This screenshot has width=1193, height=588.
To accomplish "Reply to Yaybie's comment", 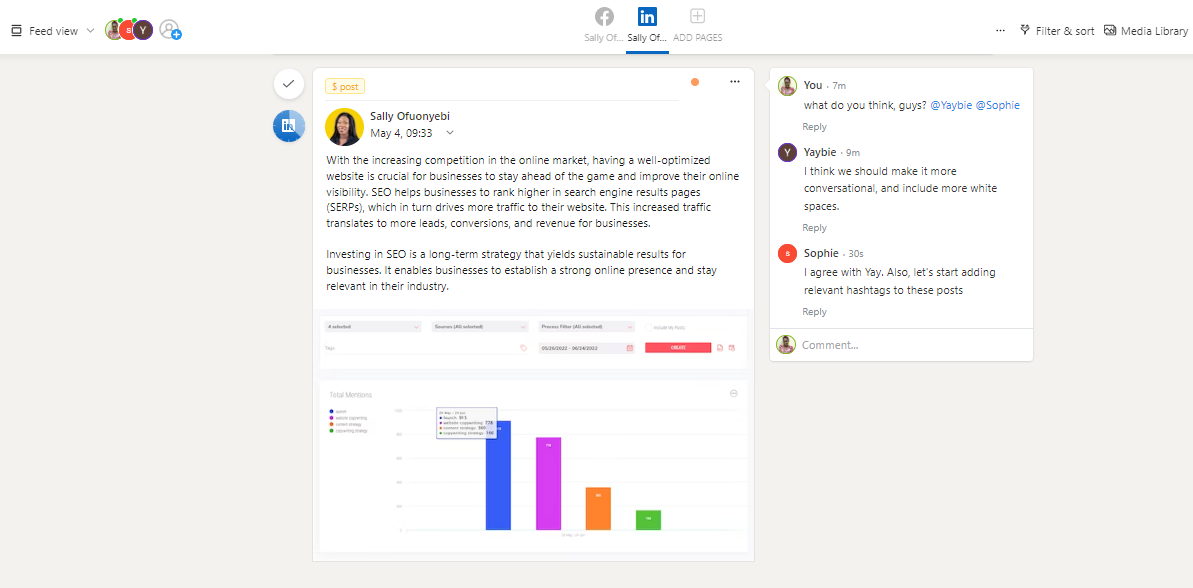I will pos(814,228).
